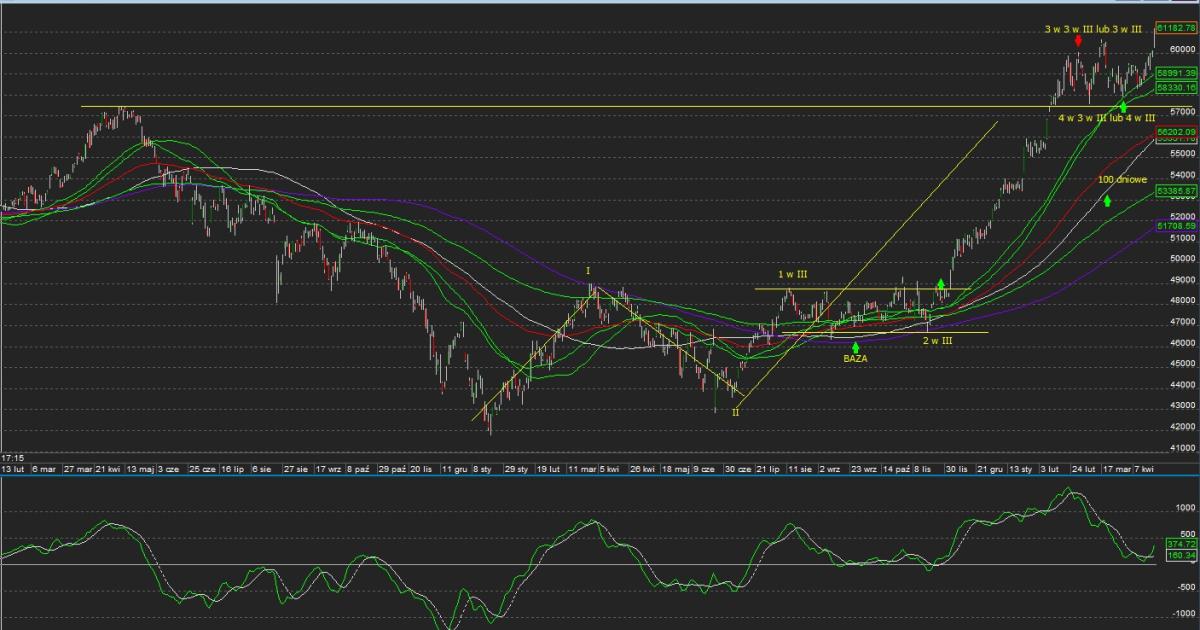Select the '1 w III' wave label
The image size is (1200, 630).
793,275
